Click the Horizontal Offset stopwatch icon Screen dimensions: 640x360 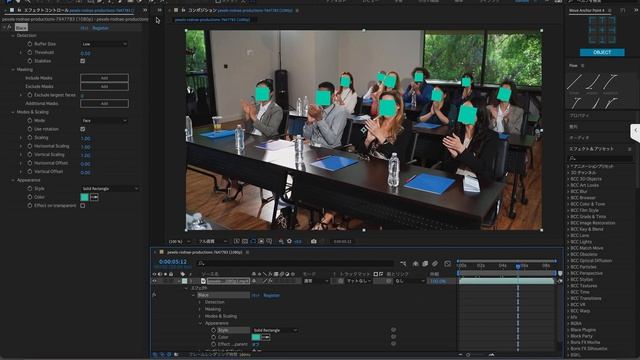click(x=30, y=163)
